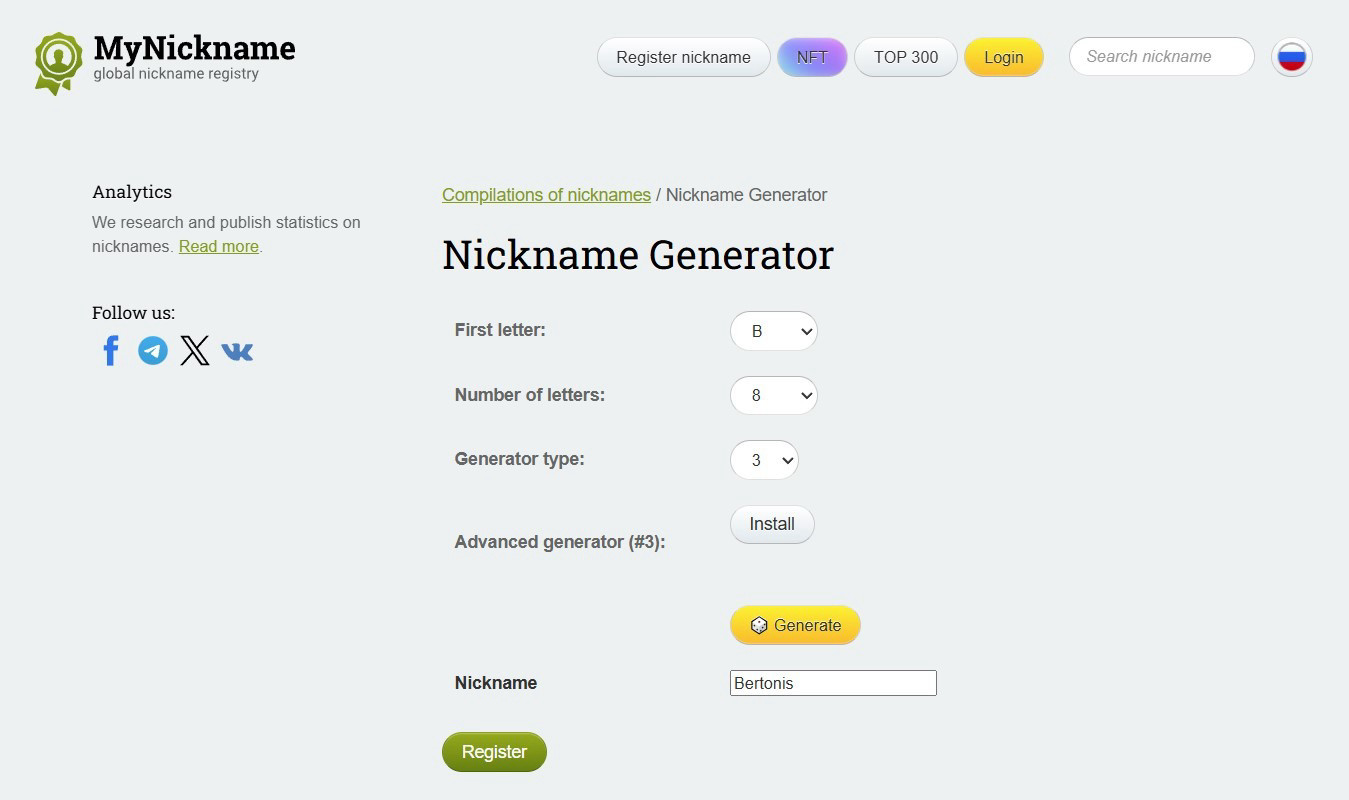Open the Facebook social icon
This screenshot has width=1349, height=800.
[x=110, y=350]
